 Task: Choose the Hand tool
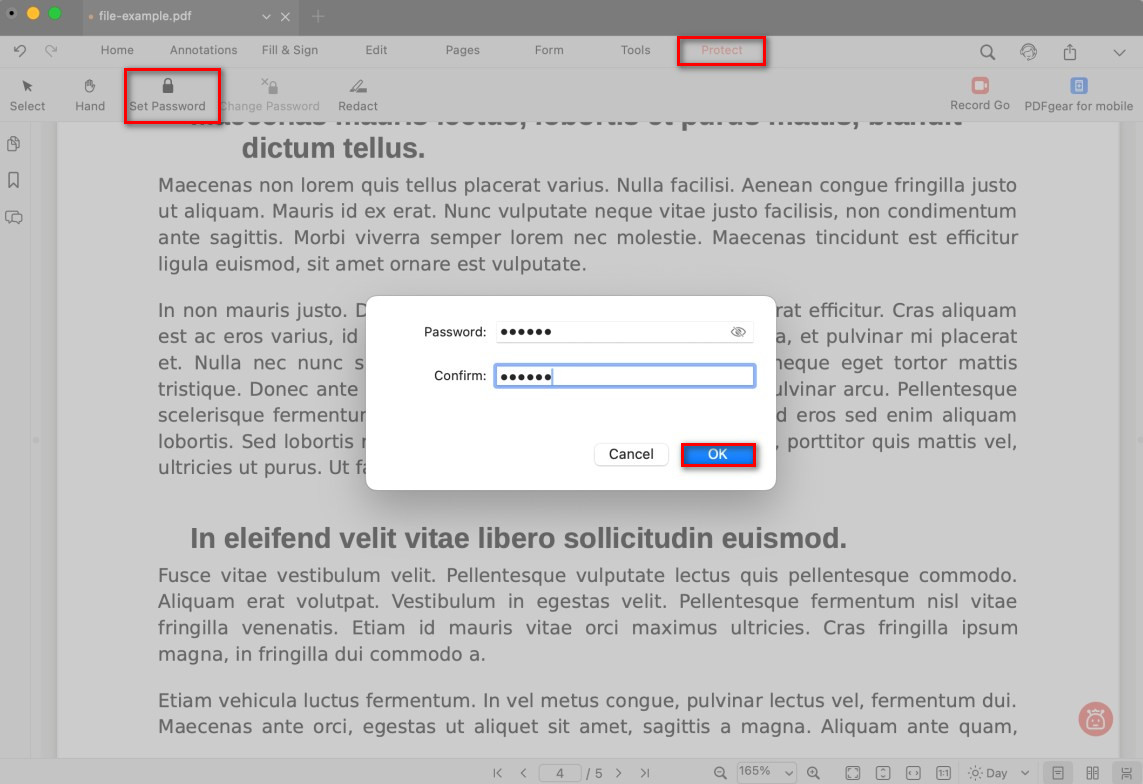[90, 95]
